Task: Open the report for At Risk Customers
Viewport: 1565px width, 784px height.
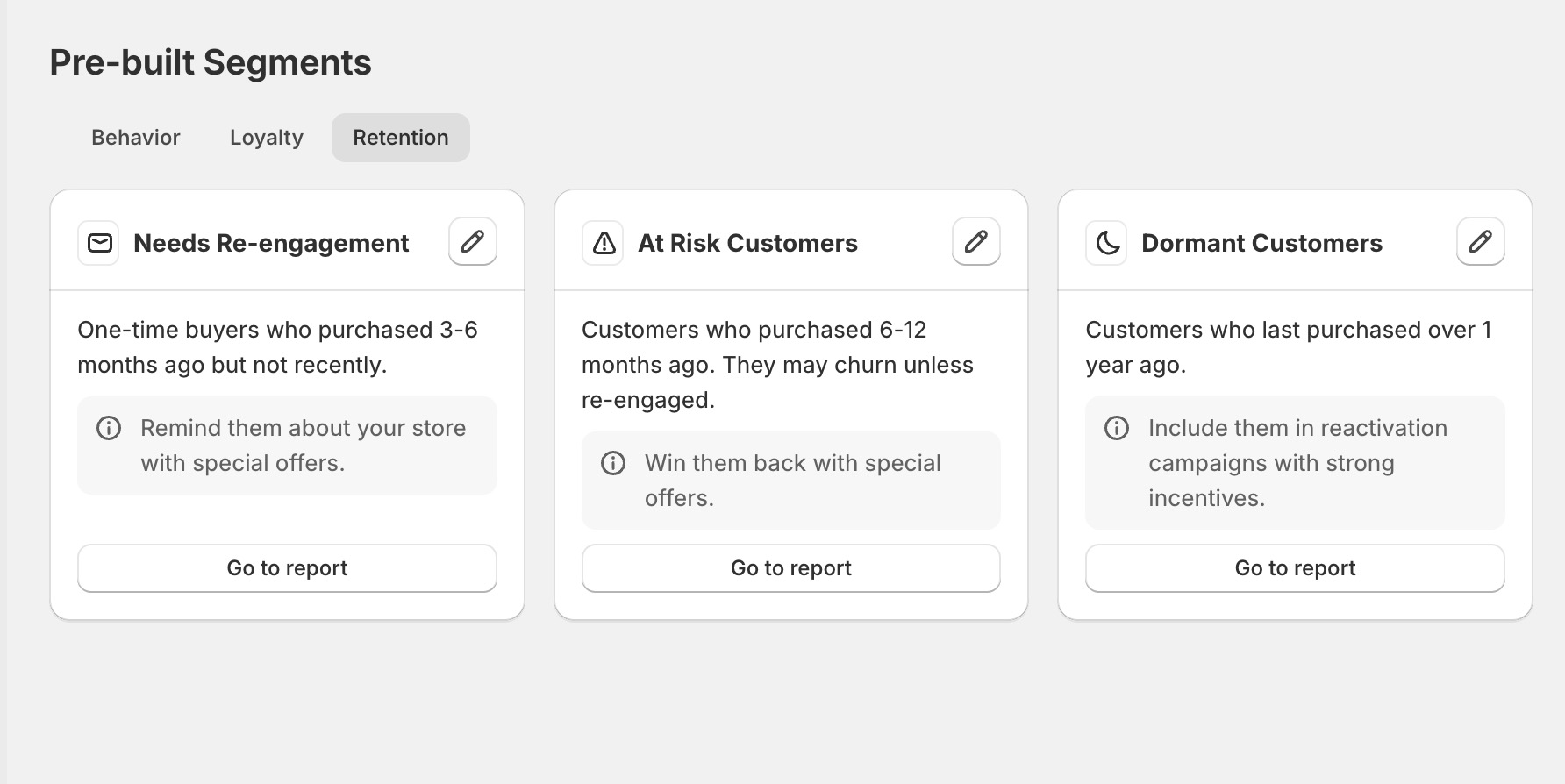Action: coord(790,568)
